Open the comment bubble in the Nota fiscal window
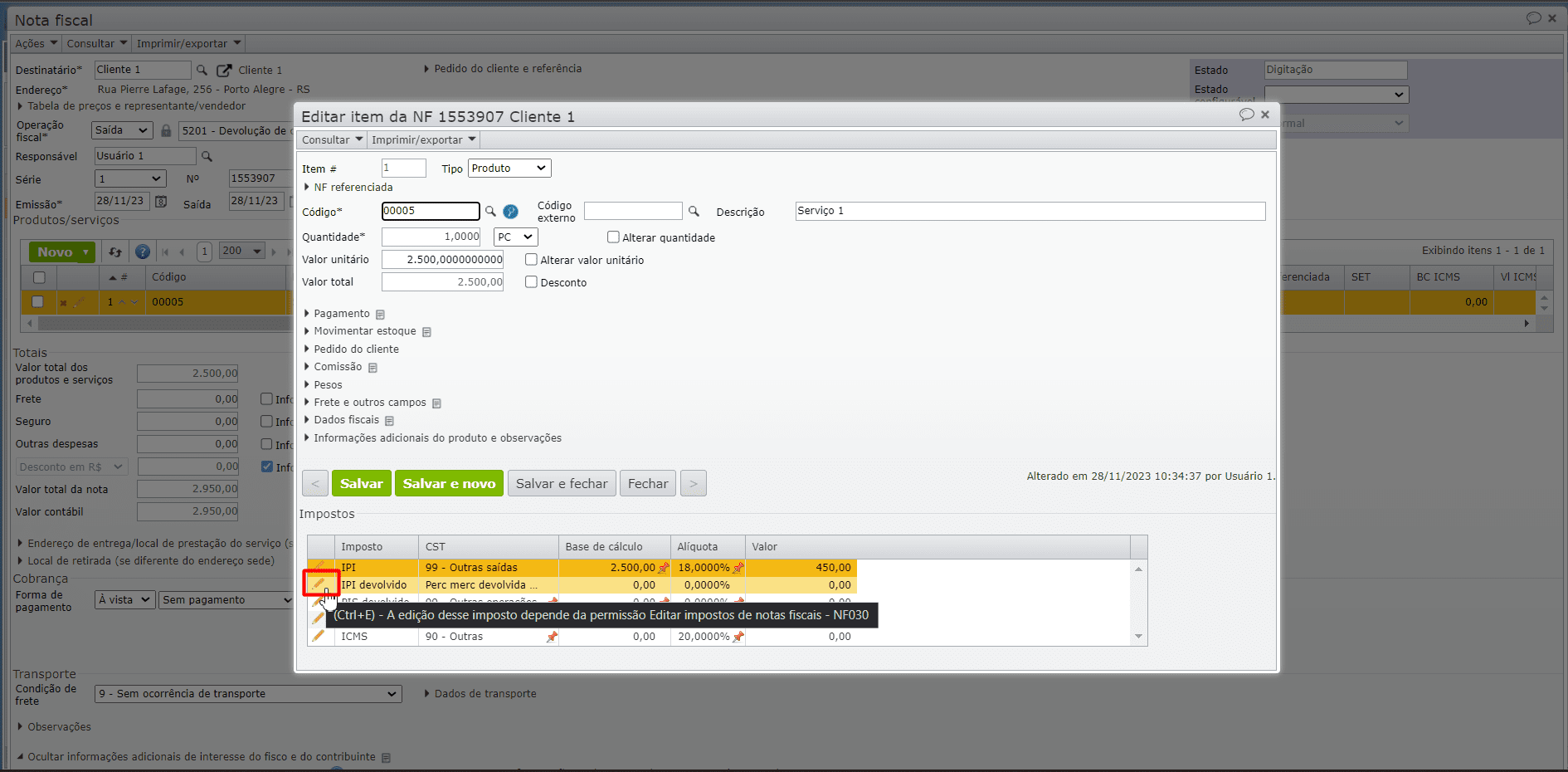Image resolution: width=1568 pixels, height=772 pixels. 1534,17
